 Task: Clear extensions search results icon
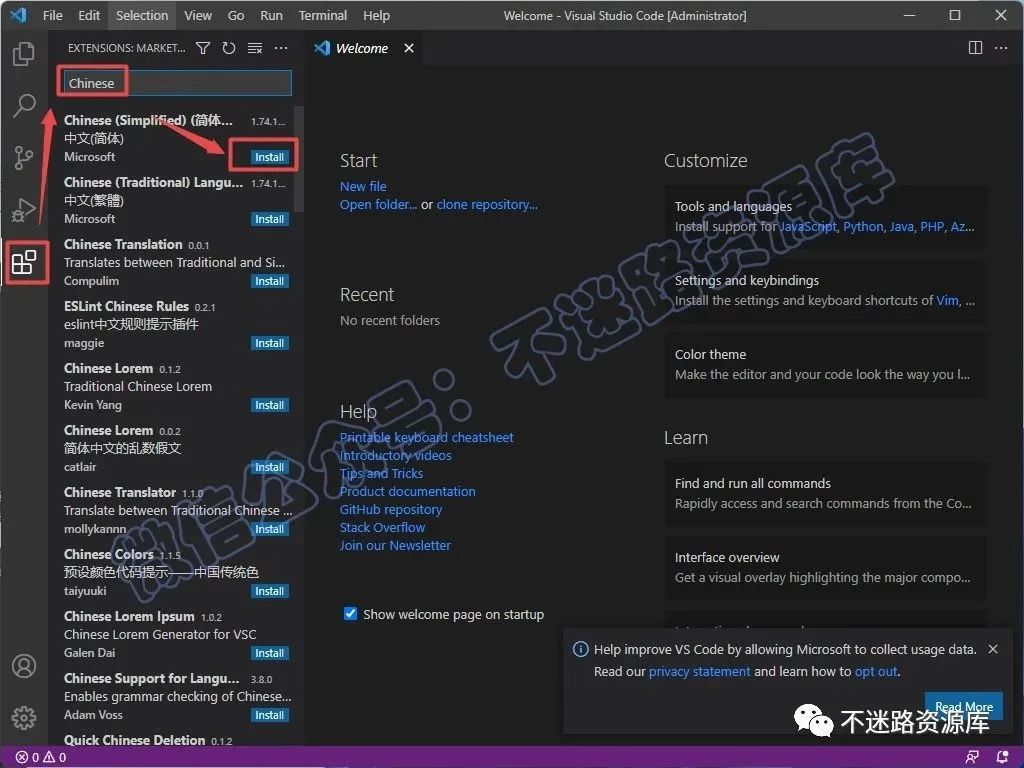point(255,48)
